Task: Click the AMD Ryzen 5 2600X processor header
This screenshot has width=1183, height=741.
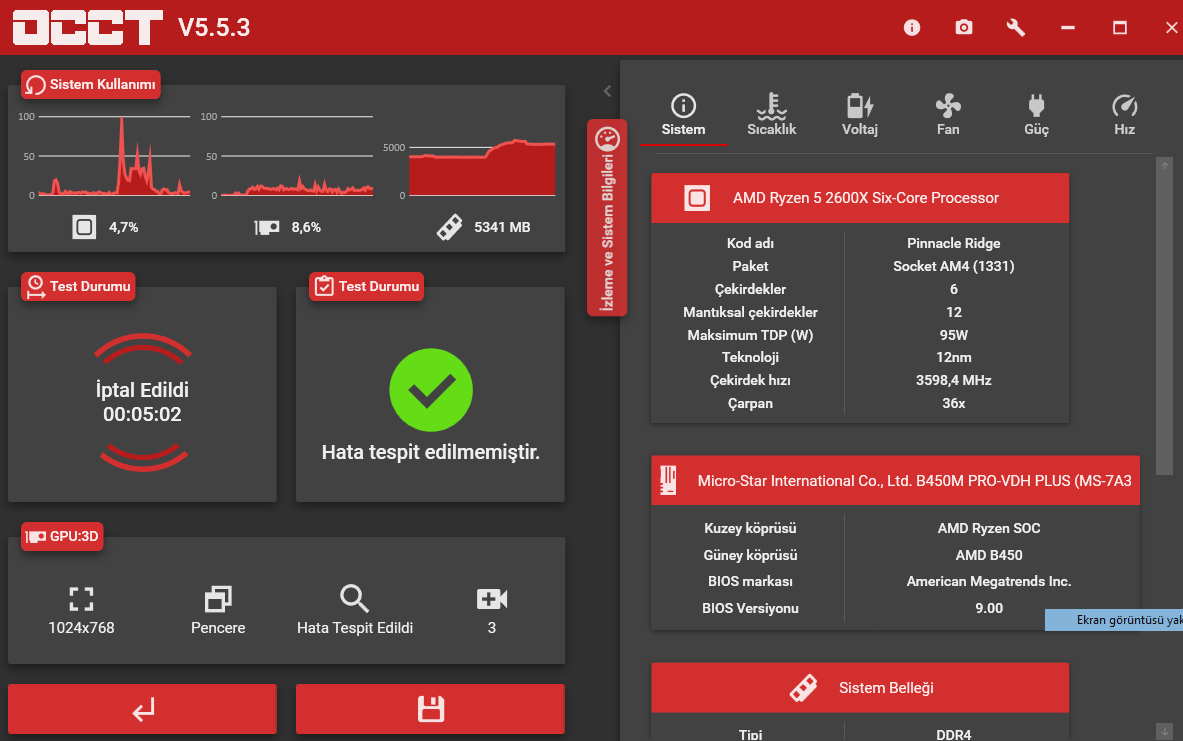Action: coord(860,198)
